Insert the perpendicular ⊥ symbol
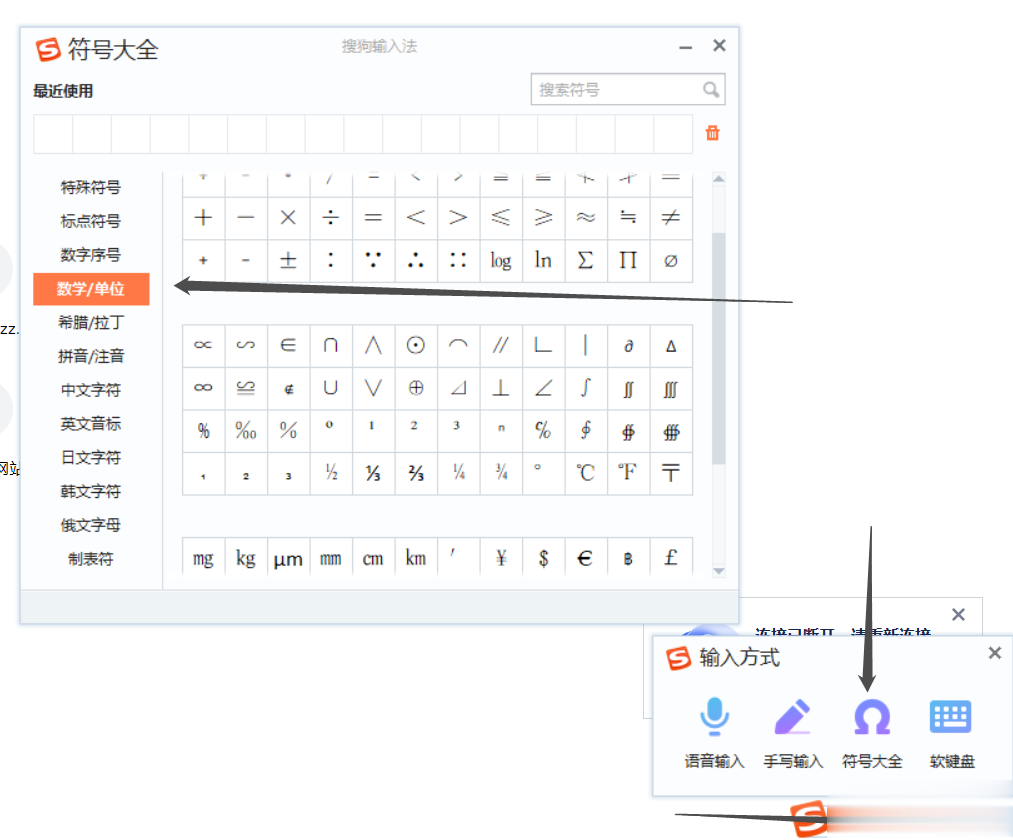Screen dimensions: 1013x840 (x=501, y=388)
